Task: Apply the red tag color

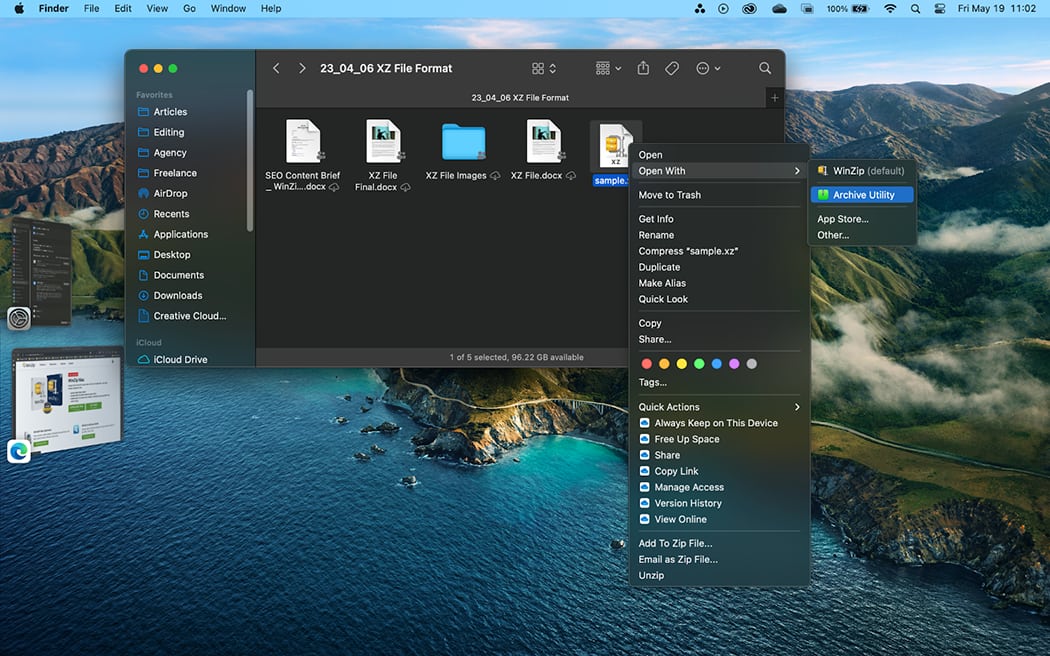Action: [646, 363]
